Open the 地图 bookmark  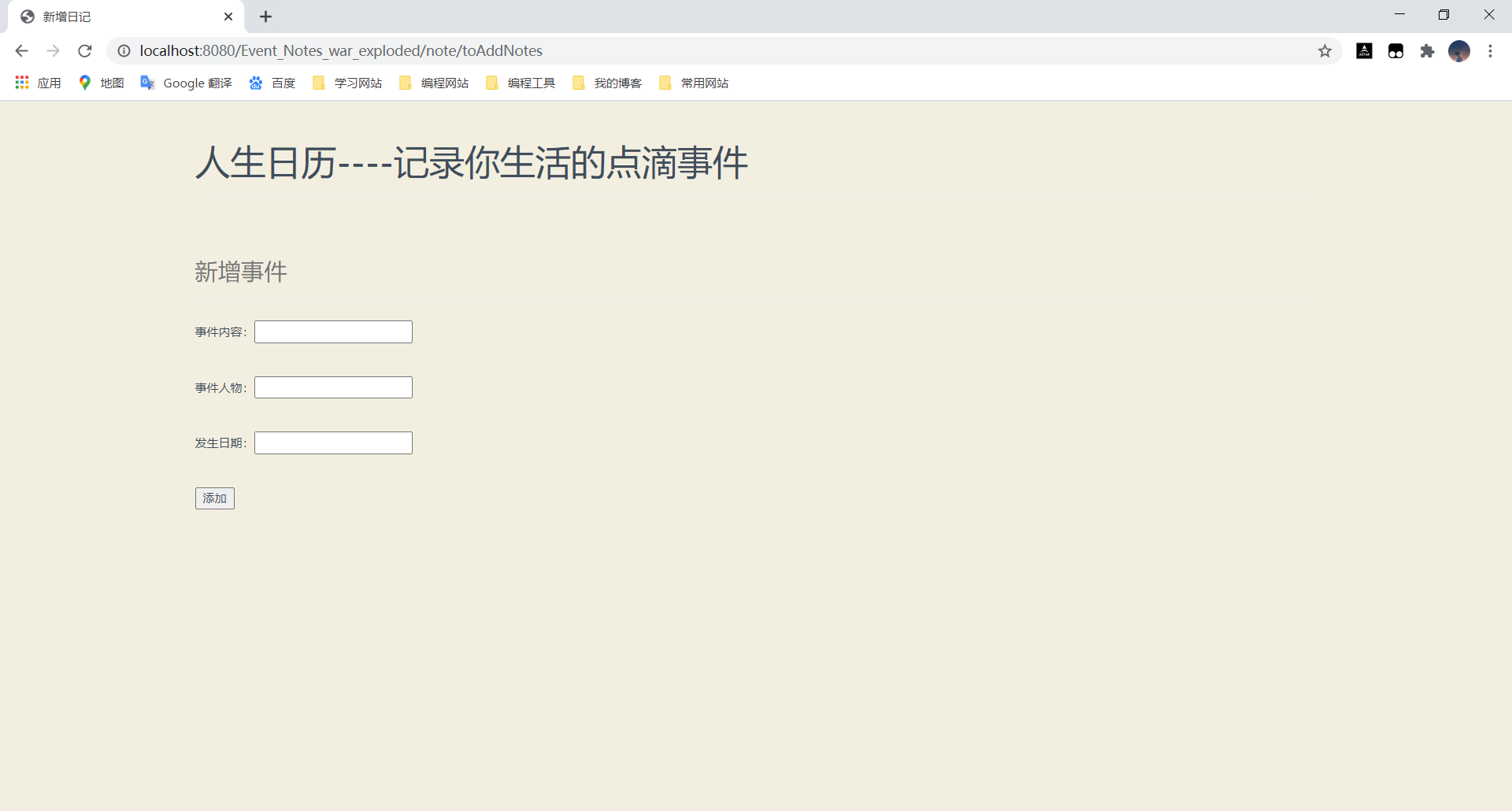pyautogui.click(x=101, y=83)
